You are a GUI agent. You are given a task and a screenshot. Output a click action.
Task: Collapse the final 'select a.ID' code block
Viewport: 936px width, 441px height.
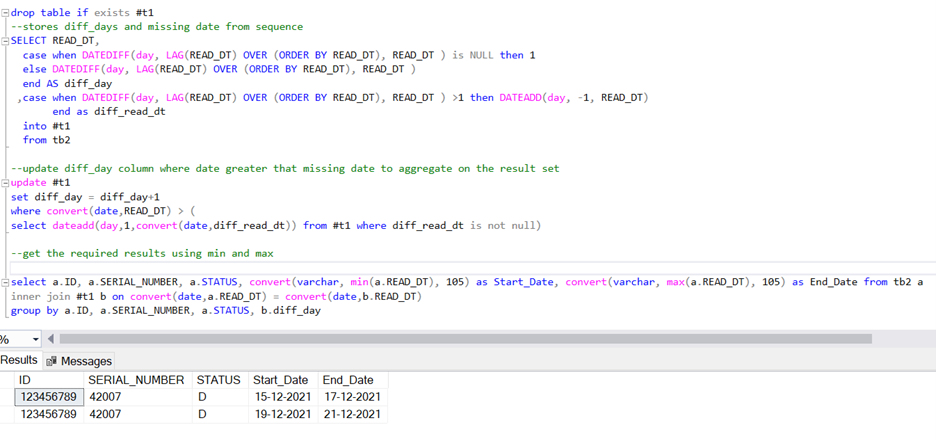pos(5,282)
